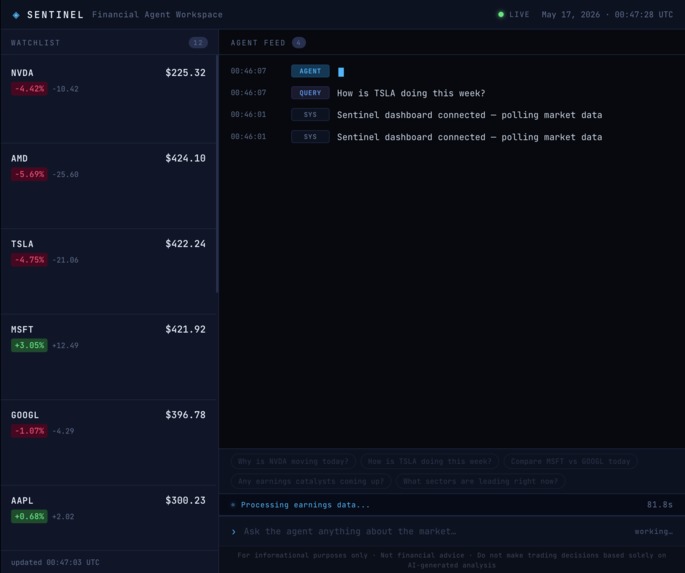The width and height of the screenshot is (685, 573).
Task: Click the 'working…' status label
Action: pyautogui.click(x=654, y=532)
